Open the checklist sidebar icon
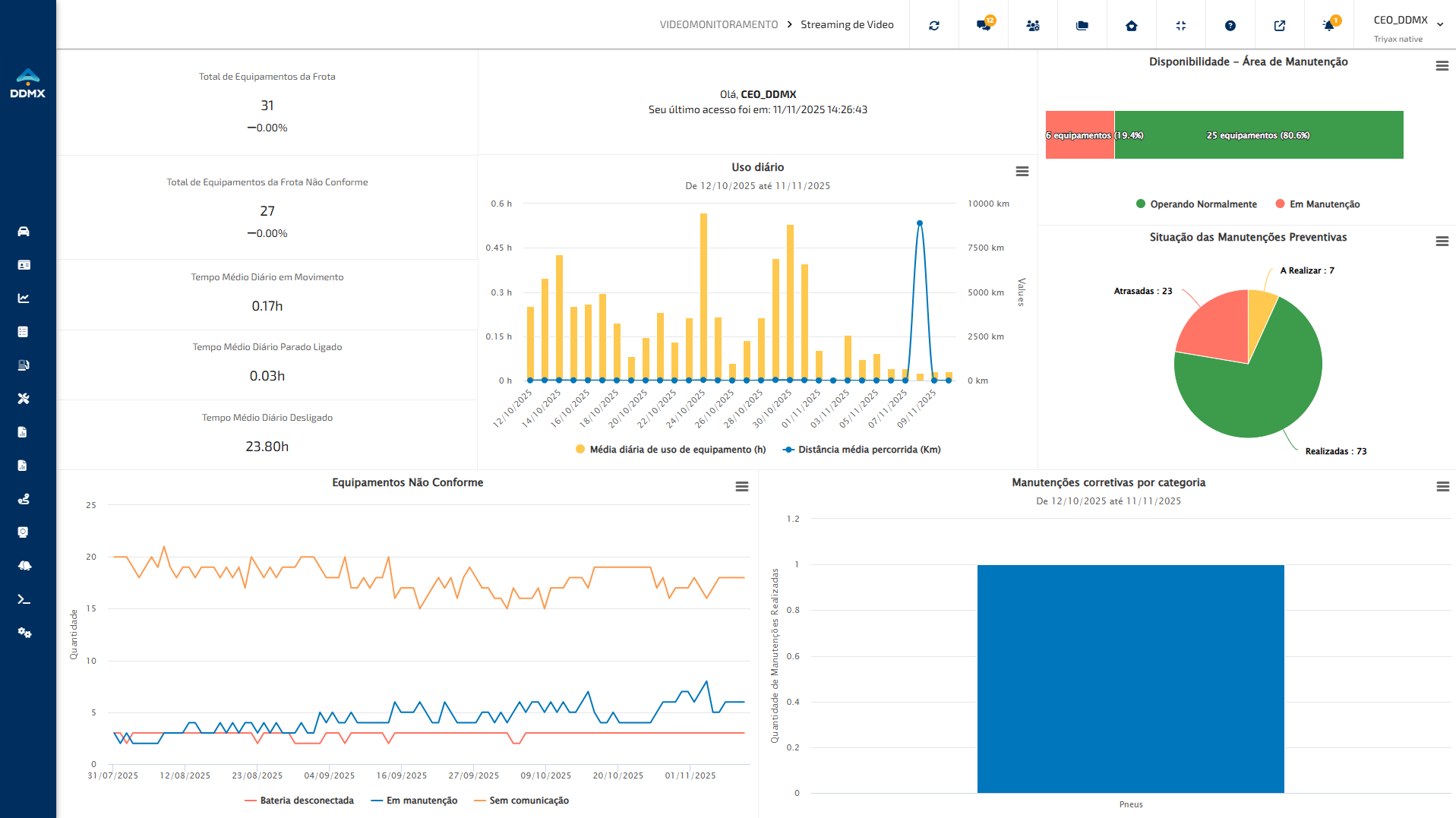Screen dimensions: 1456x818 pyautogui.click(x=24, y=332)
